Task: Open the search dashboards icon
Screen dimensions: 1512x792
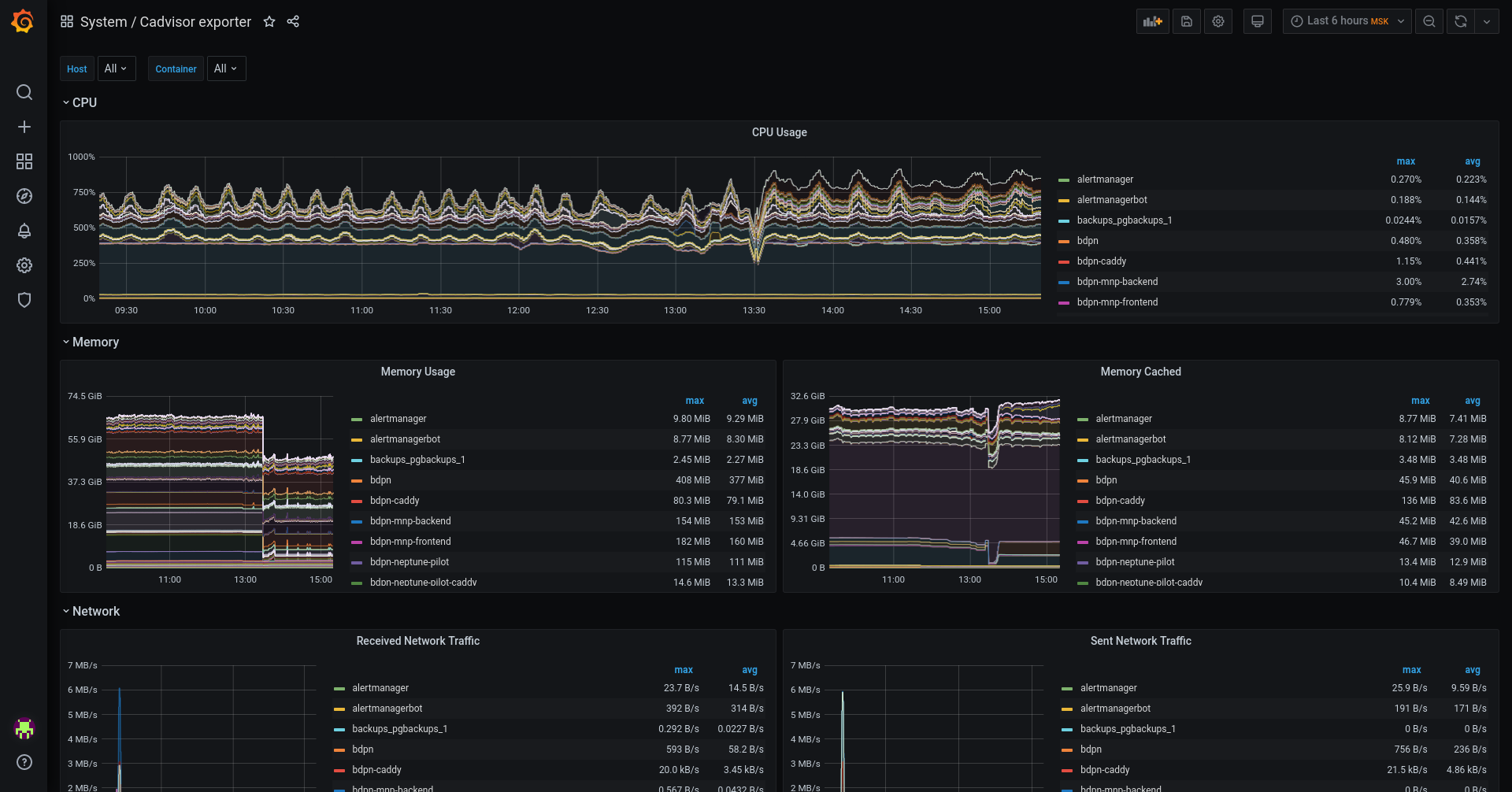Action: click(24, 92)
